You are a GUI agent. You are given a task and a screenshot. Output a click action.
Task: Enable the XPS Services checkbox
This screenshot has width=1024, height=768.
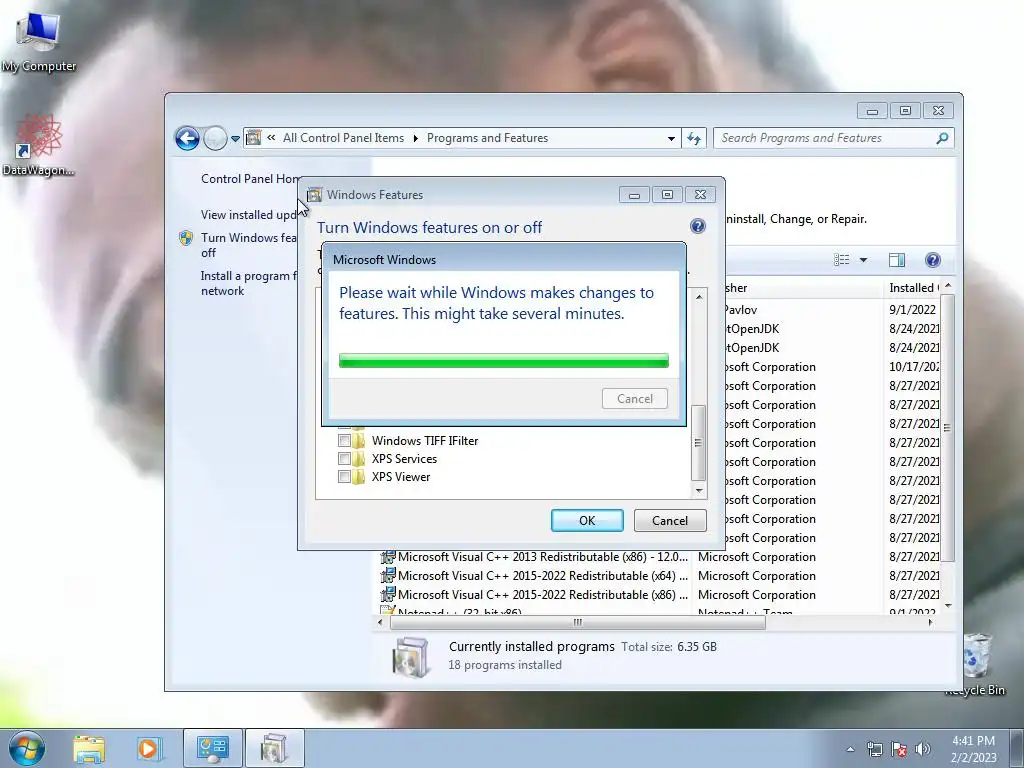pyautogui.click(x=344, y=459)
